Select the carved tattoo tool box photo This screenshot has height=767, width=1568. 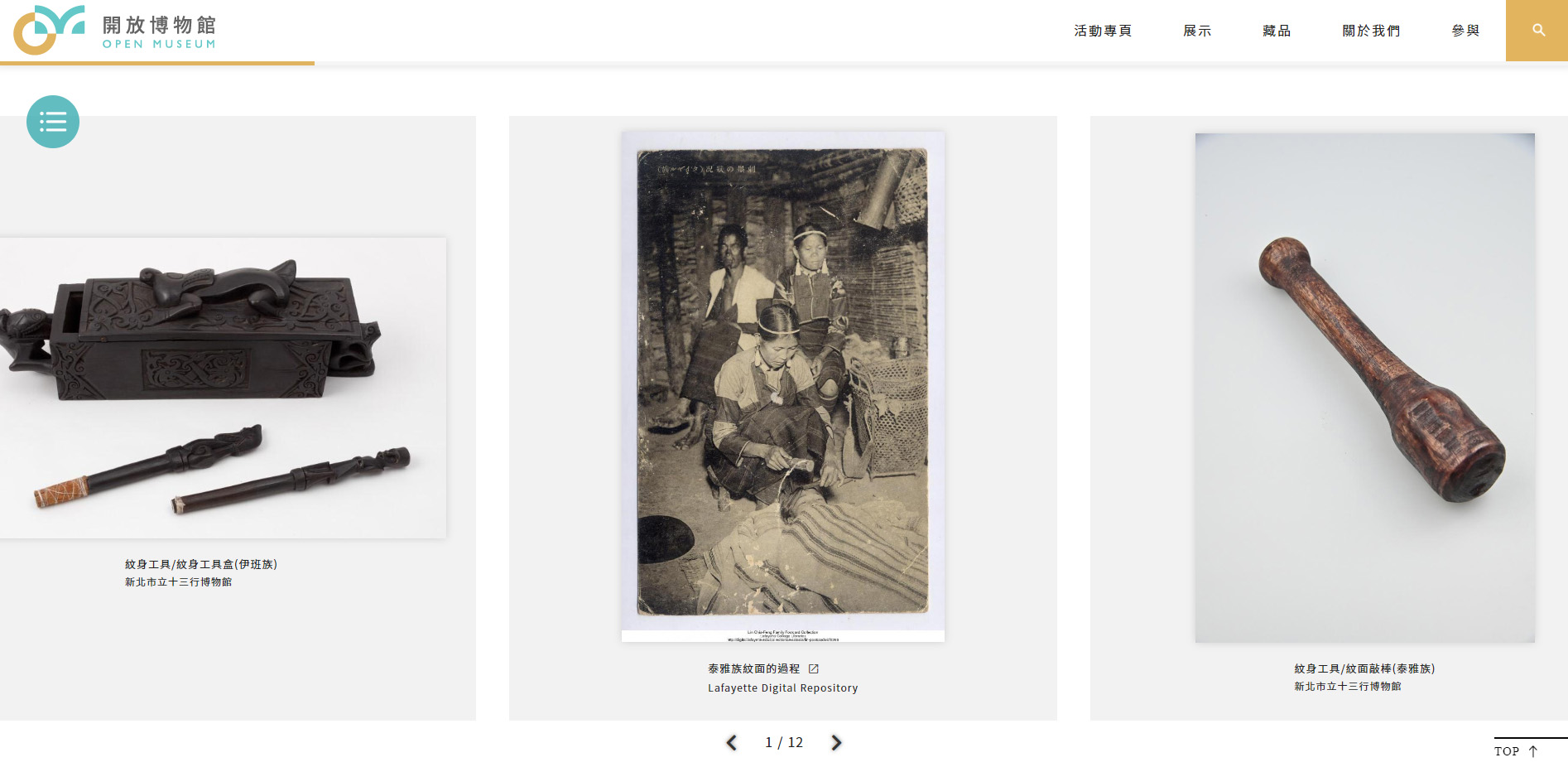pos(224,388)
